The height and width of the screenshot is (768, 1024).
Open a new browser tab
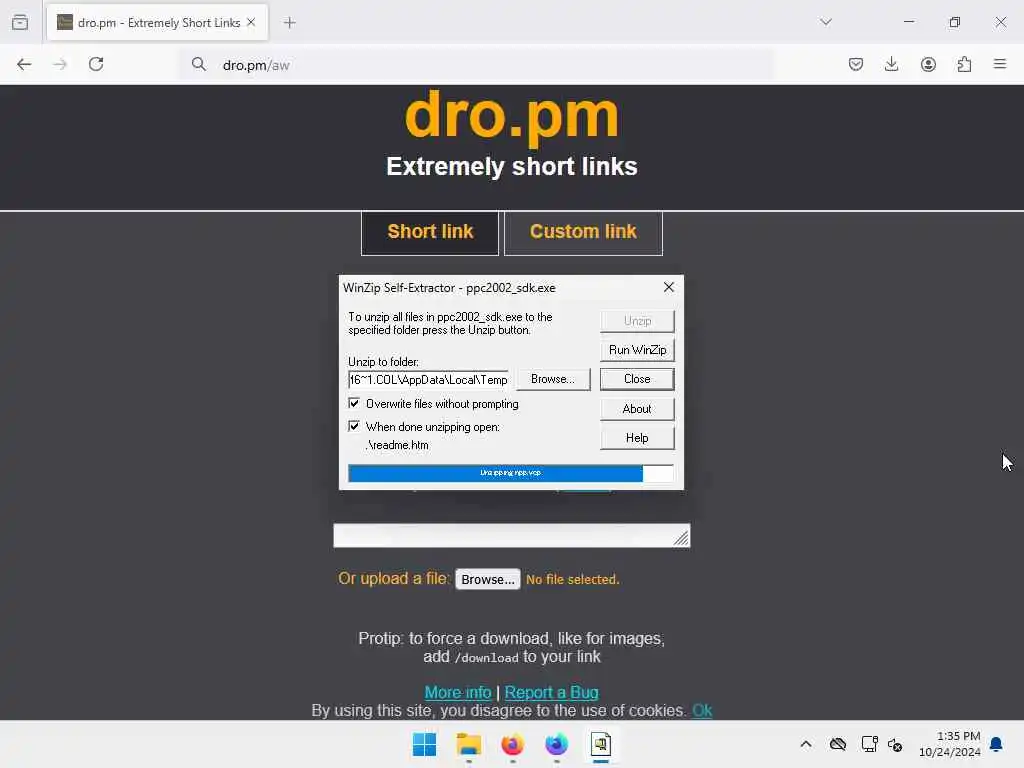(290, 22)
